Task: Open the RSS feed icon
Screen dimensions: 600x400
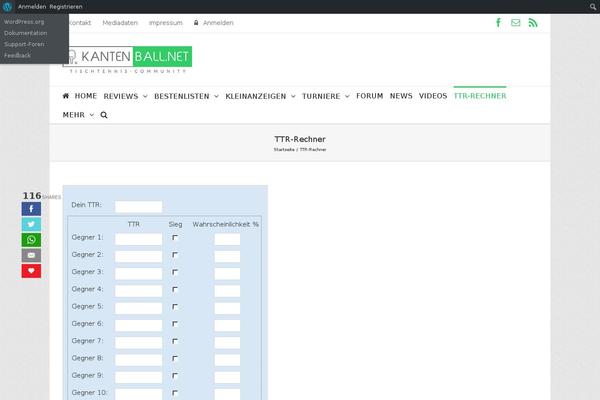Action: click(533, 23)
